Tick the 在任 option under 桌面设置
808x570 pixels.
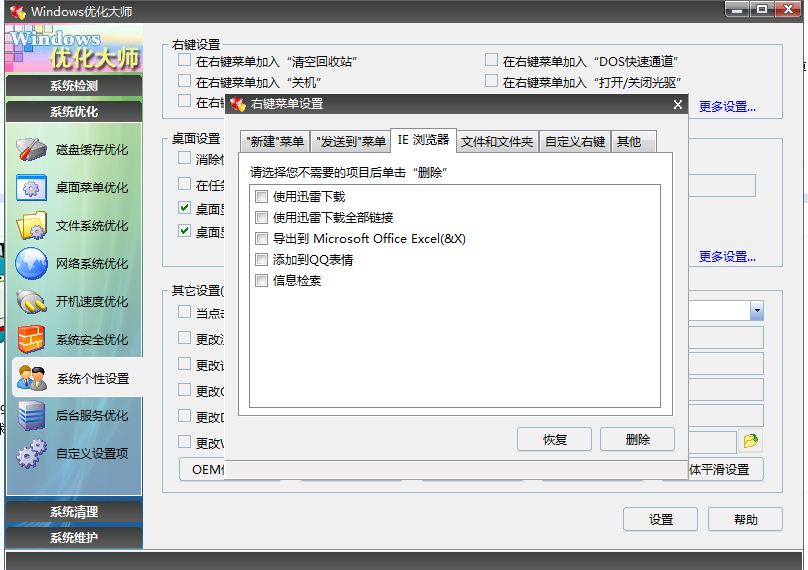184,183
